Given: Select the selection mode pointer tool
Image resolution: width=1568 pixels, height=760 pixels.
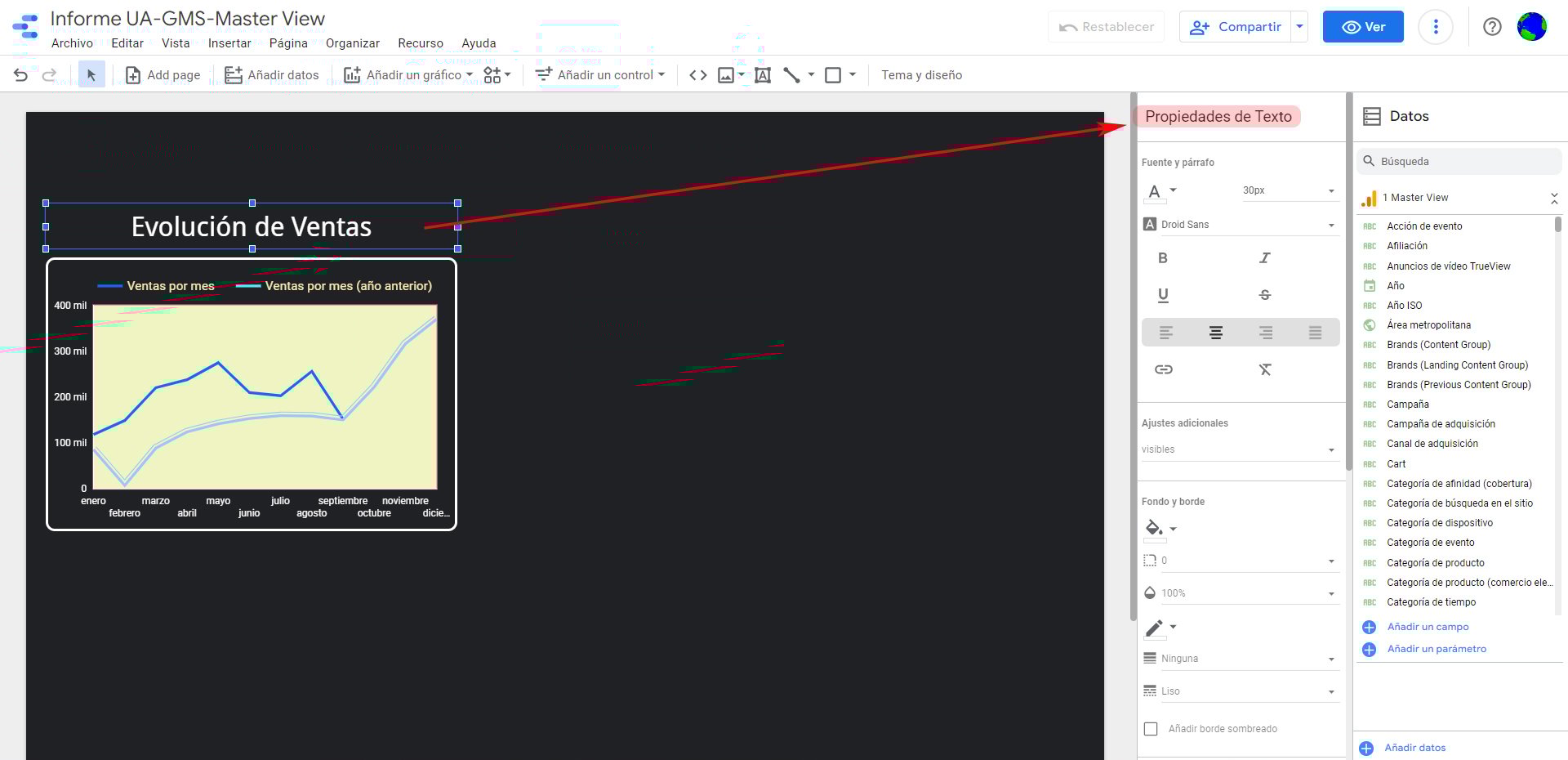Looking at the screenshot, I should tap(91, 75).
